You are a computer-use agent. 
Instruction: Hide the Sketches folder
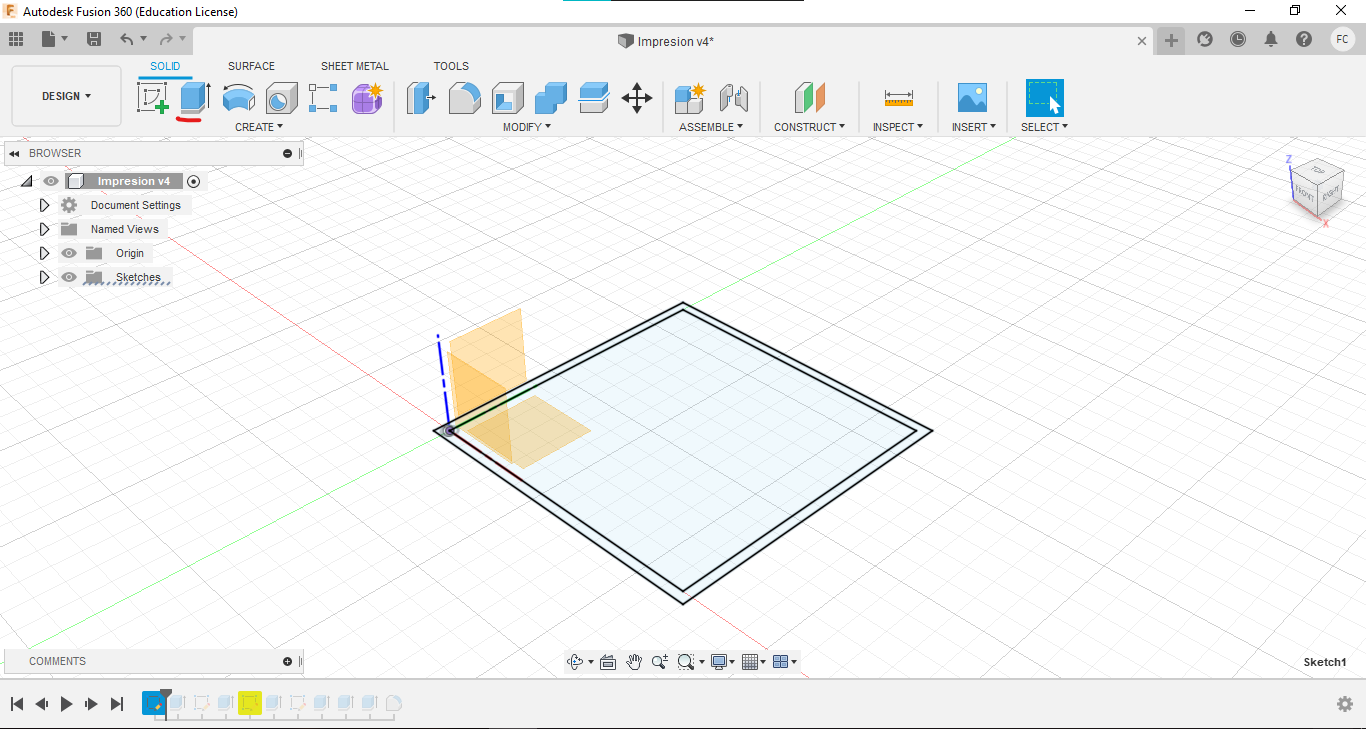coord(69,277)
